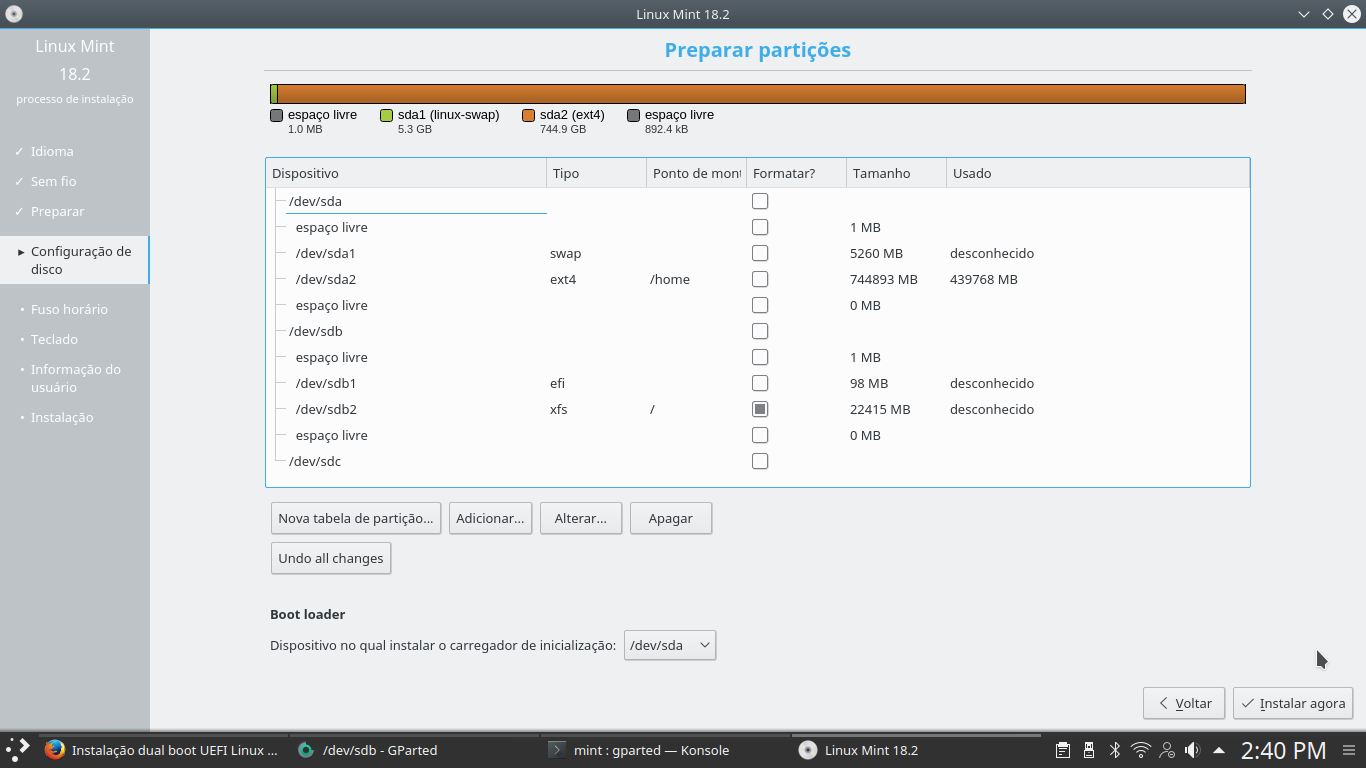Toggle checkbox for 1 MB free space under sdb

pyautogui.click(x=760, y=357)
